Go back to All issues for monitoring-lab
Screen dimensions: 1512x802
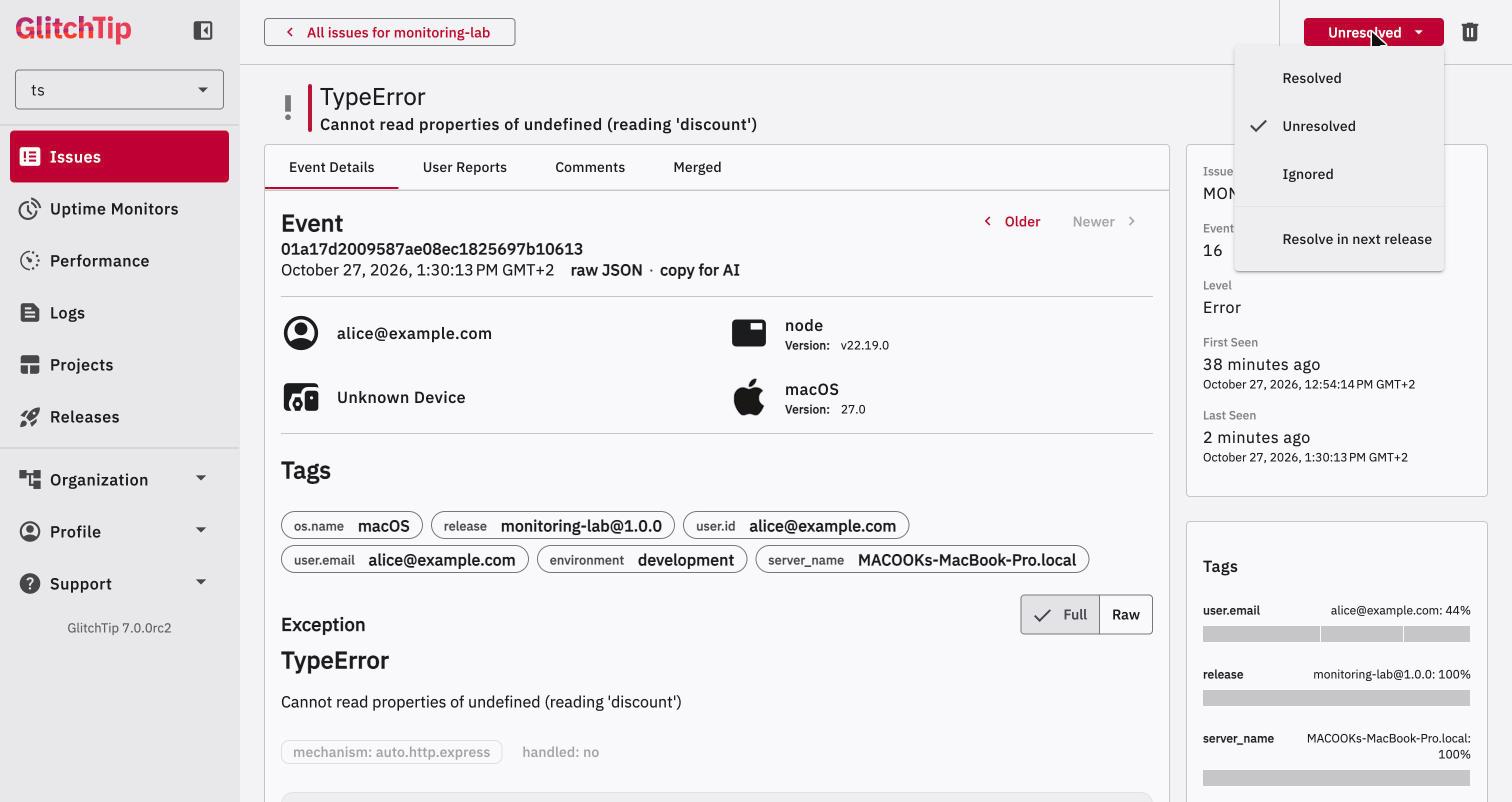click(x=390, y=32)
